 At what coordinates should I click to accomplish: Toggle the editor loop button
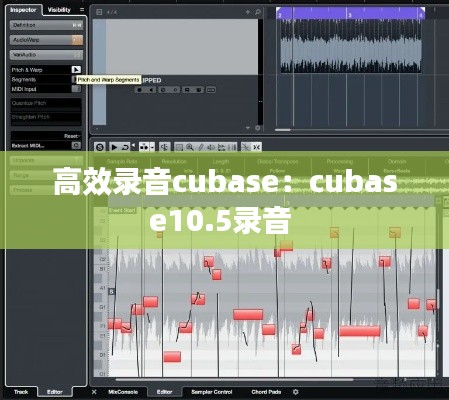pyautogui.click(x=125, y=147)
